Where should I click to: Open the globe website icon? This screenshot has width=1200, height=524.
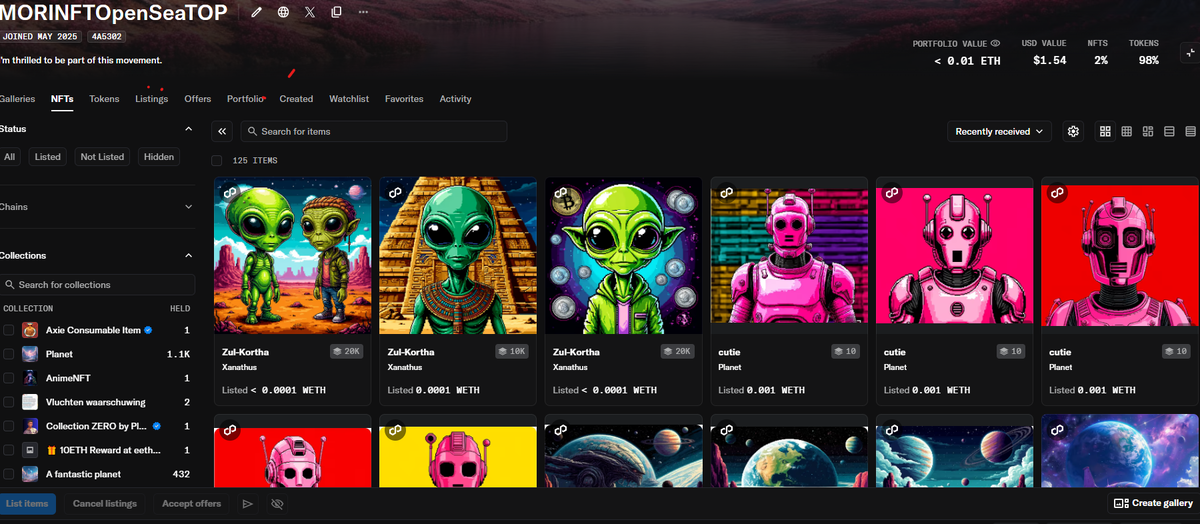tap(283, 12)
